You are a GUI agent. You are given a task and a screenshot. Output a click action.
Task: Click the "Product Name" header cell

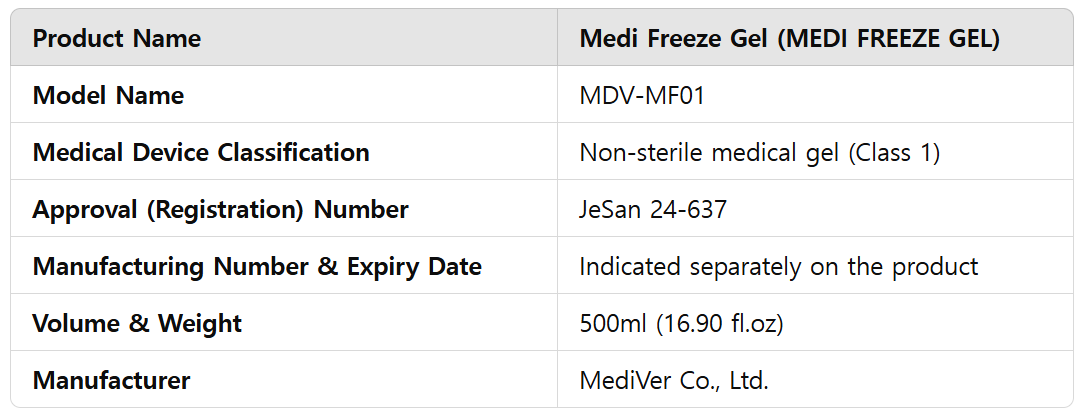(x=117, y=39)
